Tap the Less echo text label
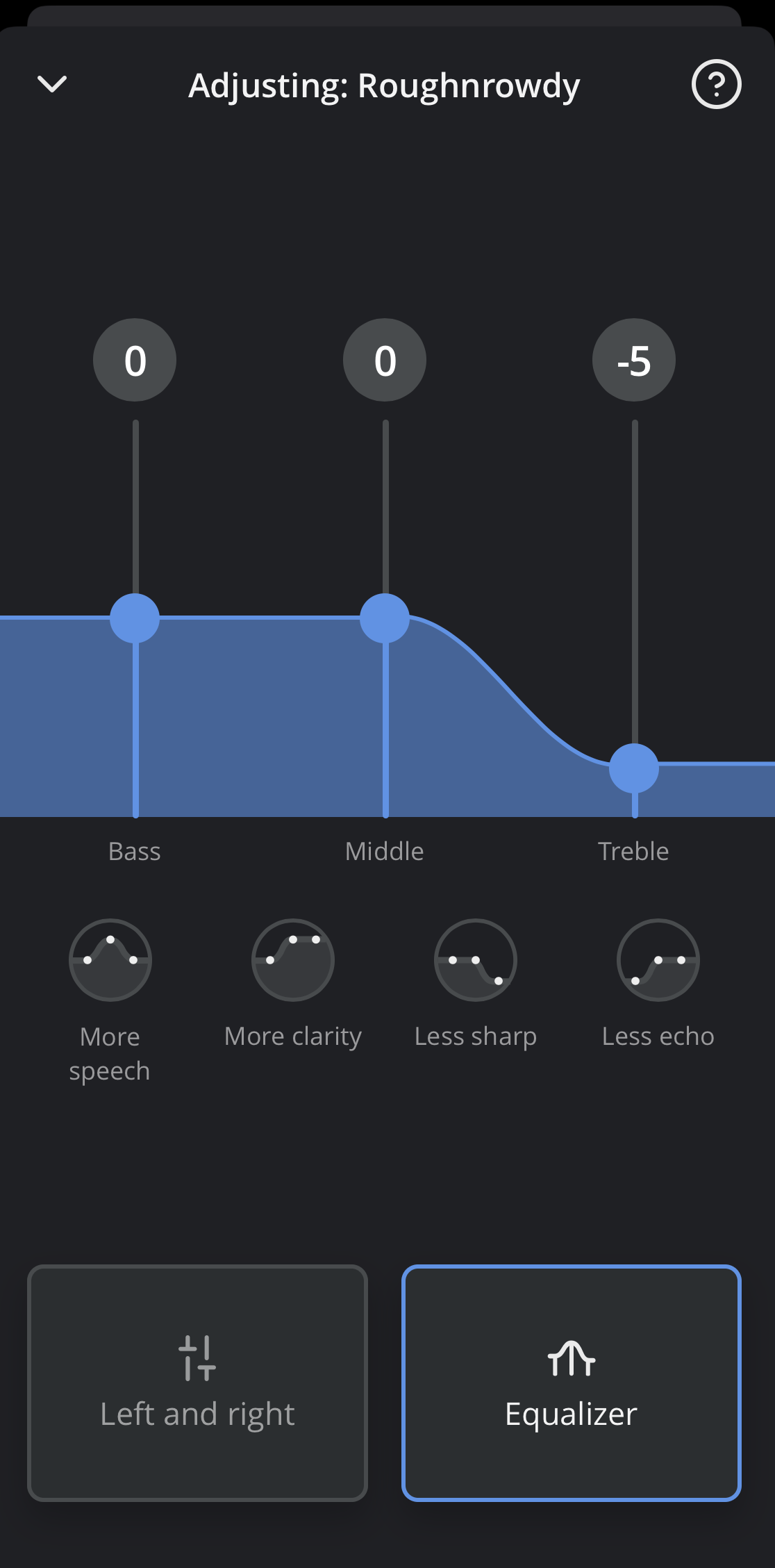The height and width of the screenshot is (1568, 775). pos(658,1036)
